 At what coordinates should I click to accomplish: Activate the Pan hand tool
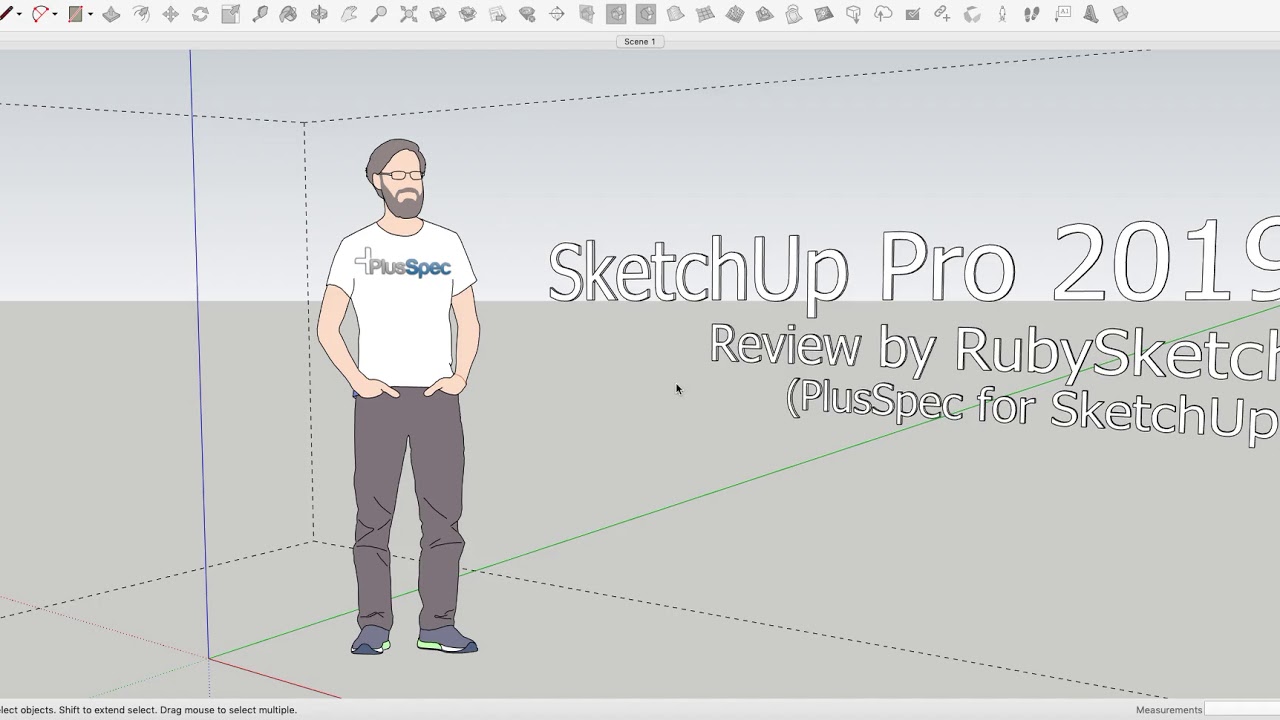click(x=349, y=14)
